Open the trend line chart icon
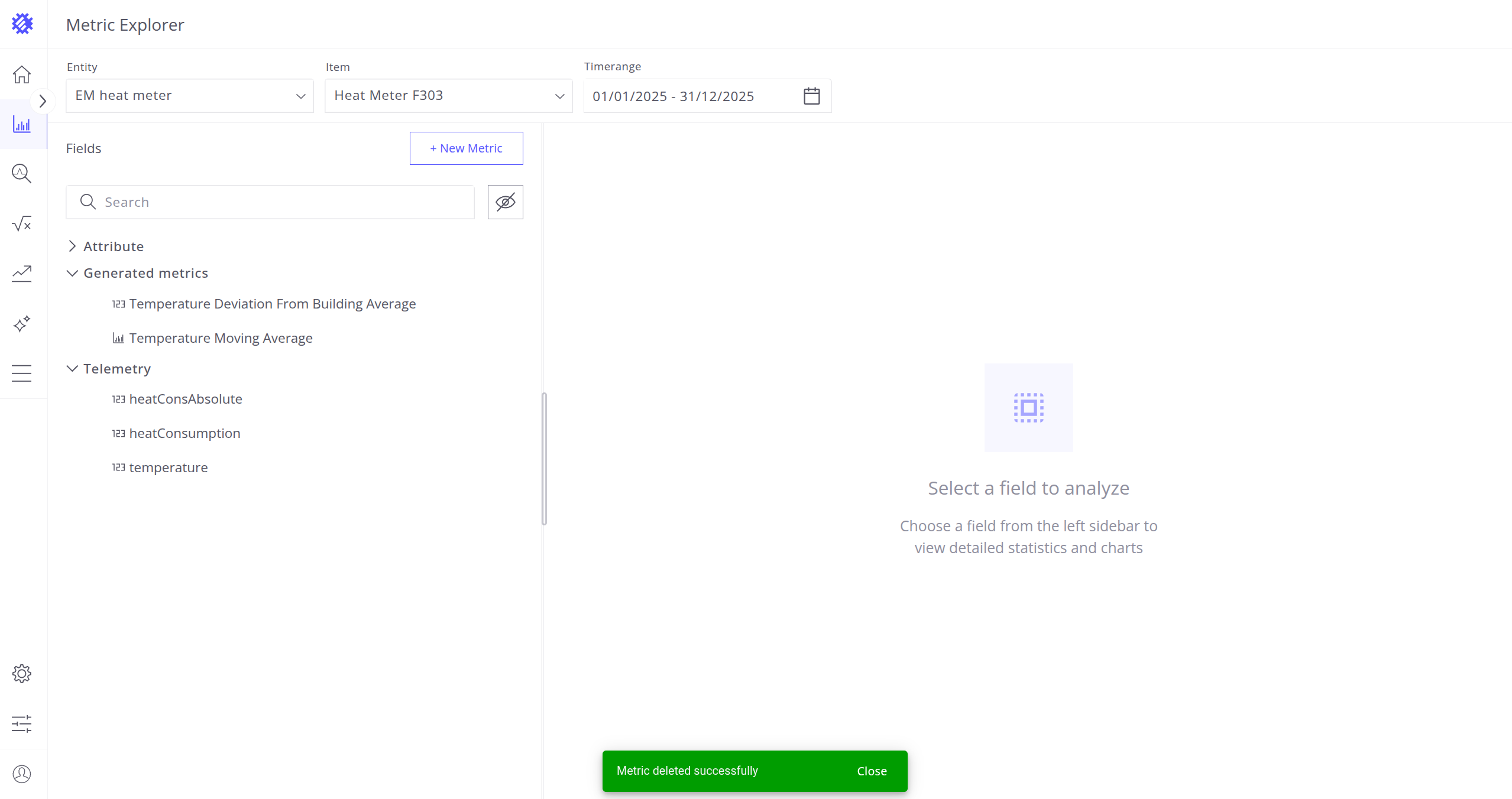Image resolution: width=1512 pixels, height=799 pixels. 22,274
